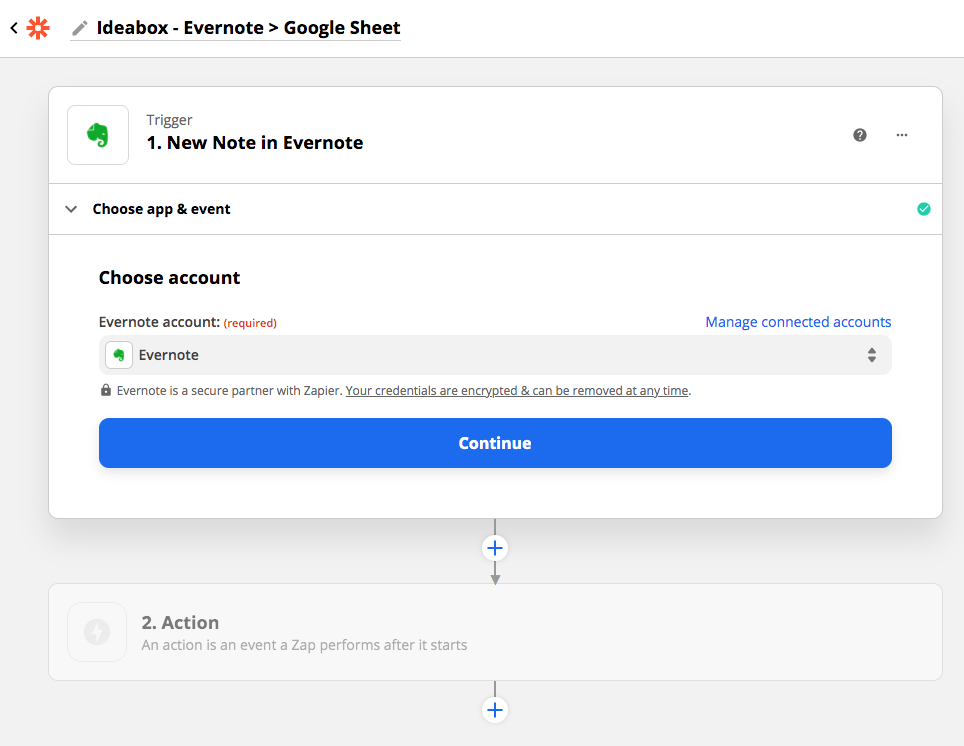Collapse the Choose app & event section
964x746 pixels.
71,209
